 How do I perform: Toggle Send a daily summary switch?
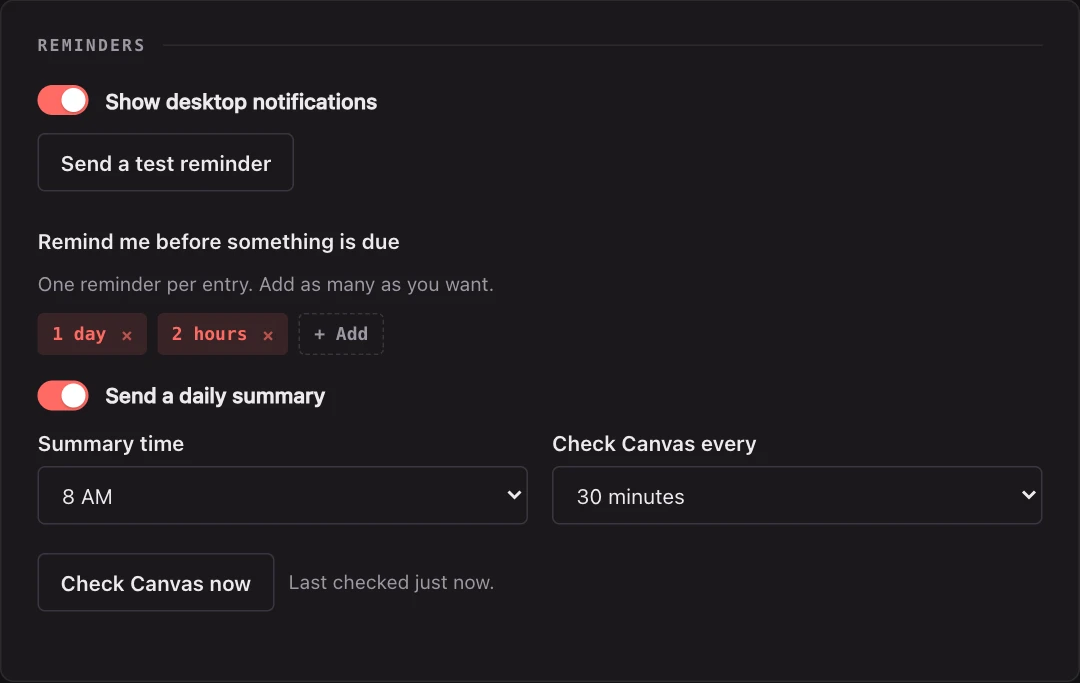(x=63, y=396)
